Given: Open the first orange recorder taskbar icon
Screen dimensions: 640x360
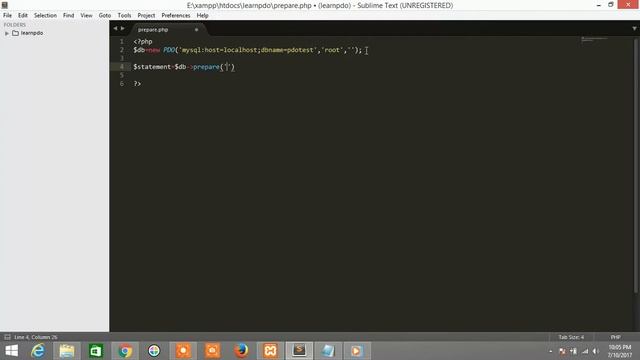Looking at the screenshot, I should [x=183, y=351].
